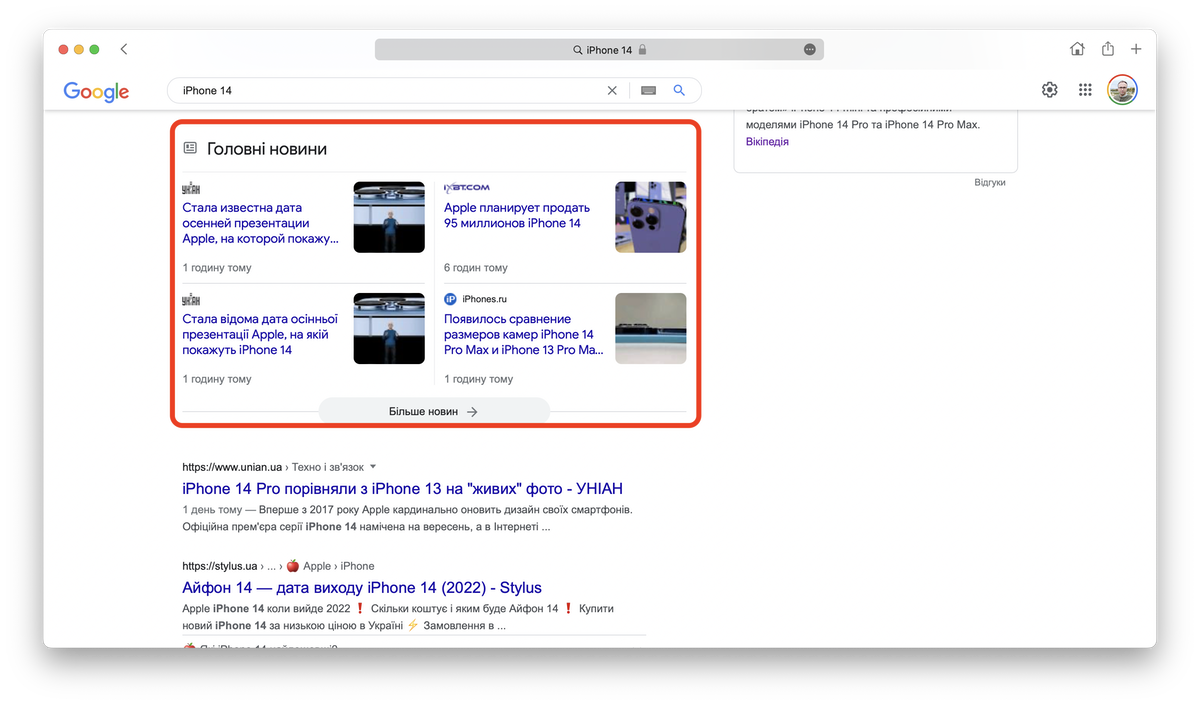Viewport: 1200px width, 705px height.
Task: Click the Safari back arrow
Action: click(124, 49)
